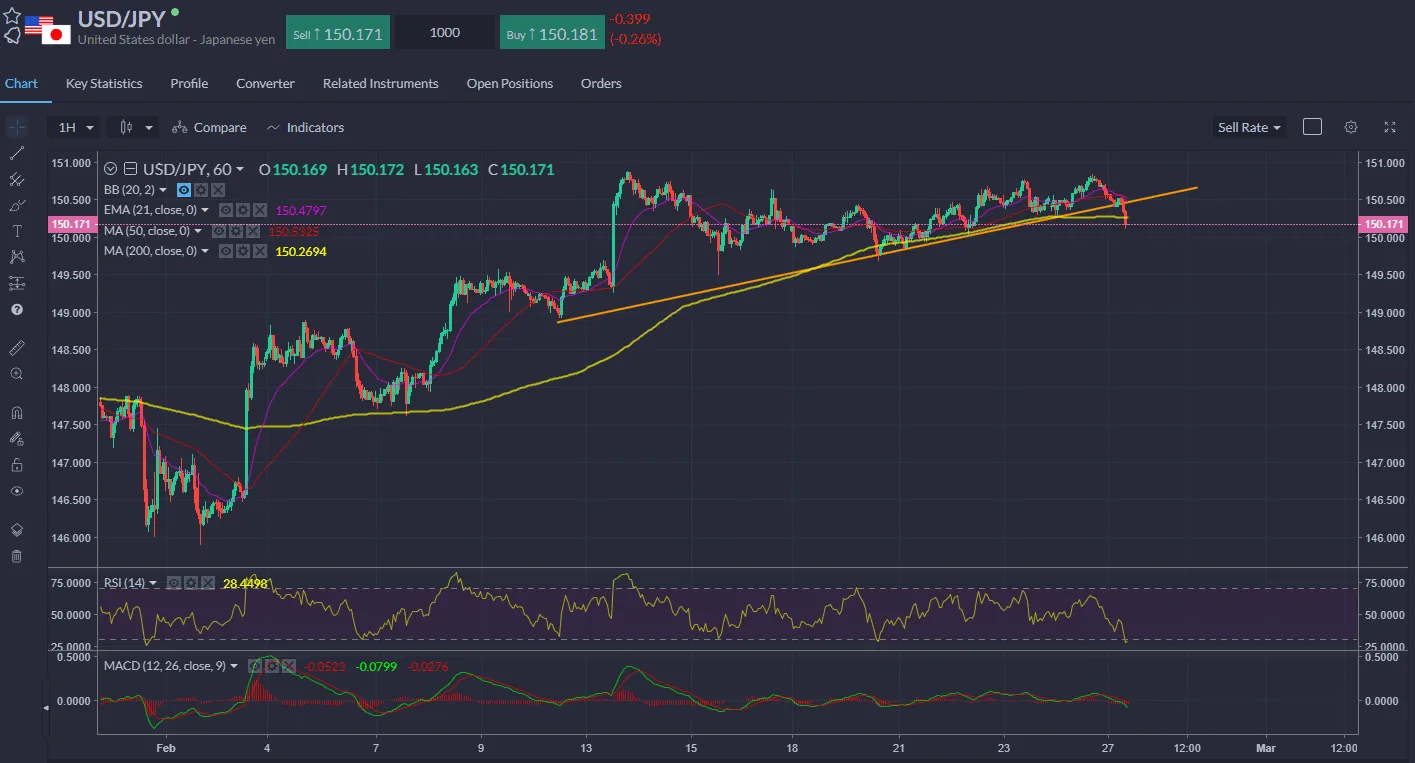1415x763 pixels.
Task: Open the Open Positions tab
Action: pos(510,84)
